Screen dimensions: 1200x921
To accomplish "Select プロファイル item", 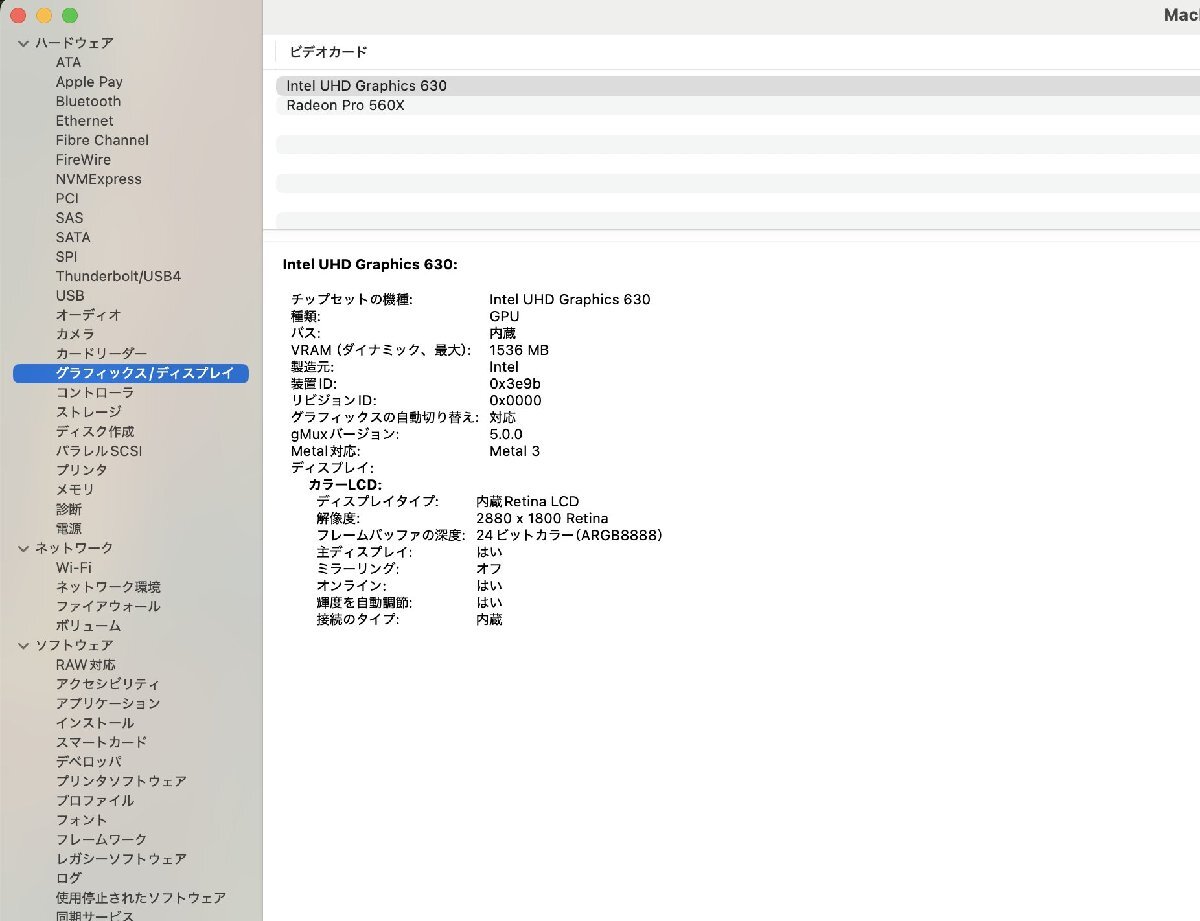I will click(x=95, y=800).
